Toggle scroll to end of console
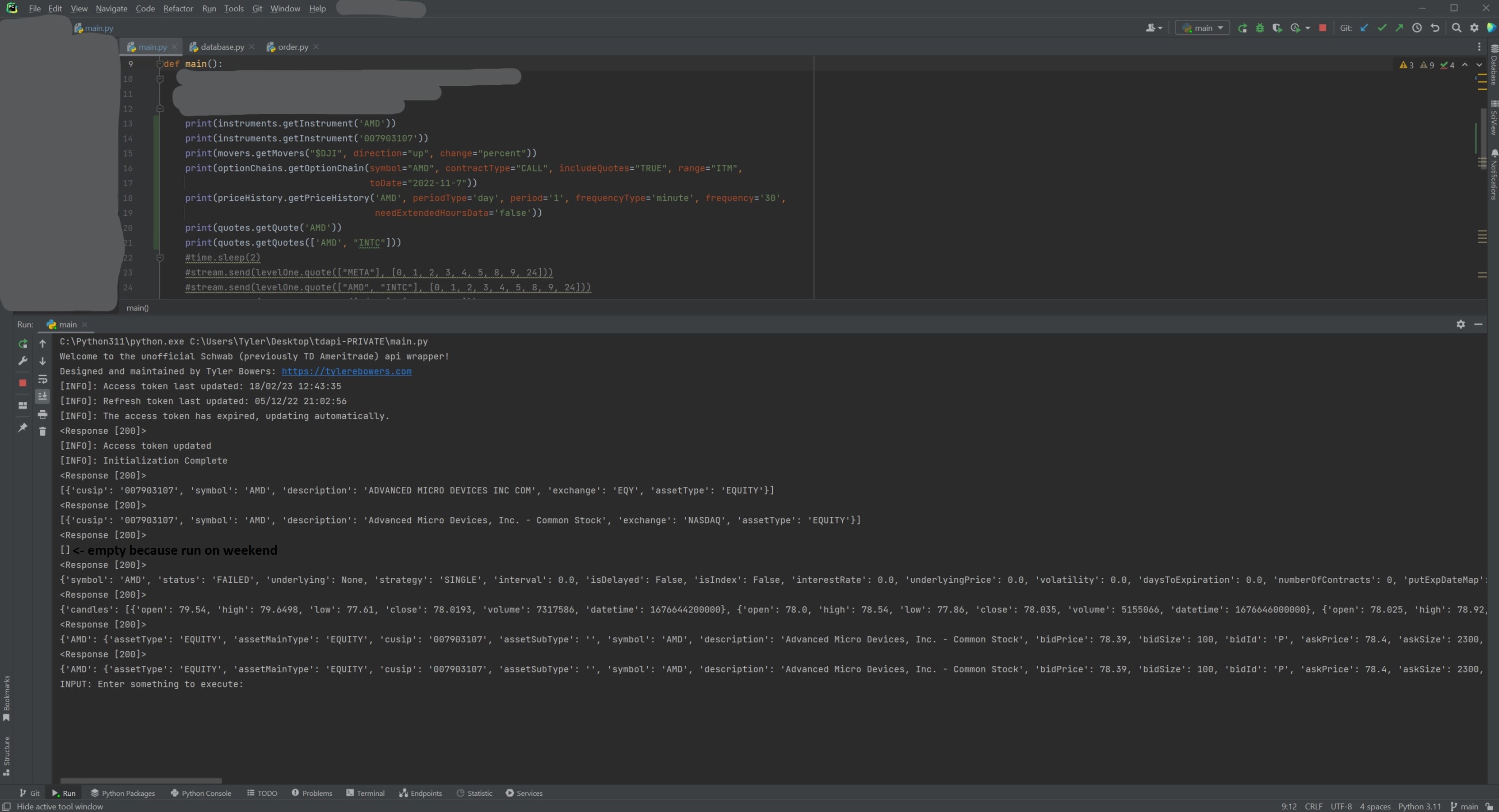Image resolution: width=1499 pixels, height=812 pixels. 42,396
